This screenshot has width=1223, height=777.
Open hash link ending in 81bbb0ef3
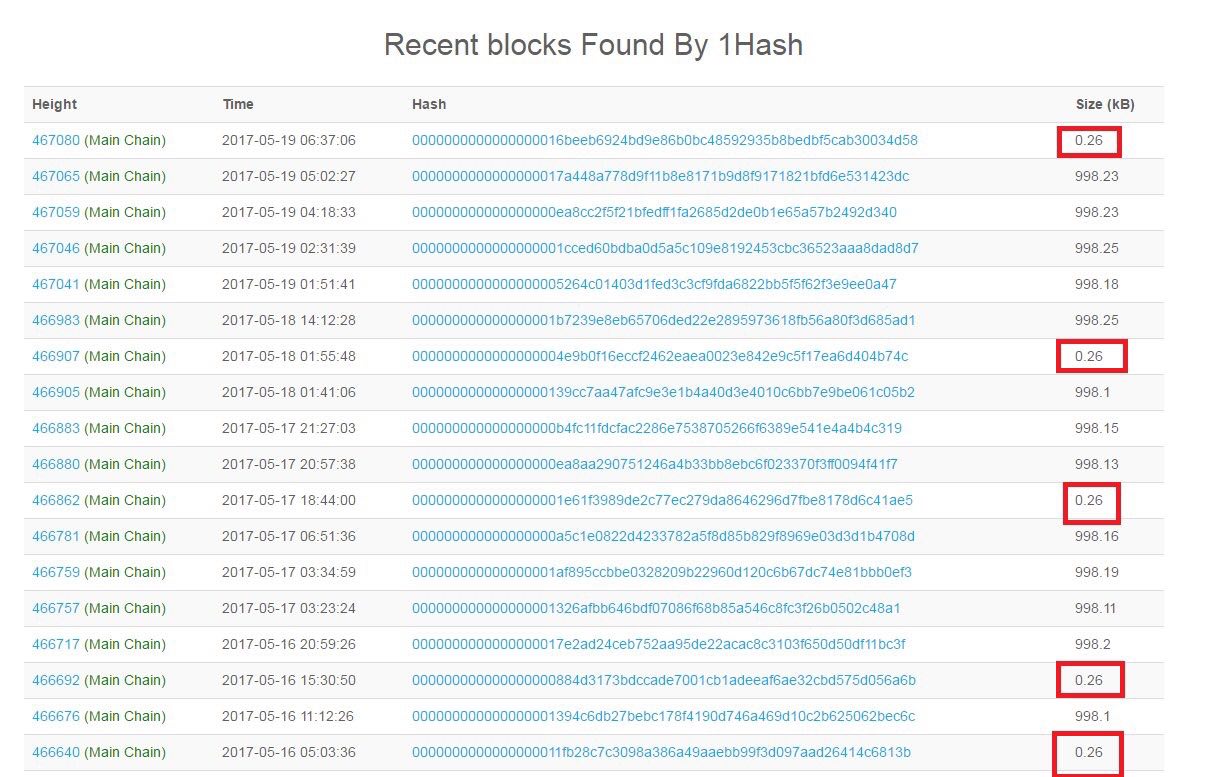(661, 572)
